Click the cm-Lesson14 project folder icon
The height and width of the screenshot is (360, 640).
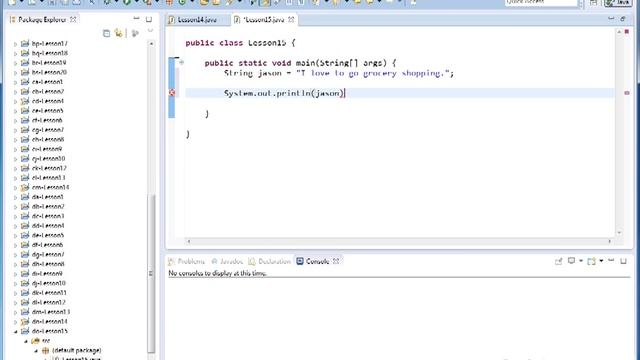tap(25, 187)
